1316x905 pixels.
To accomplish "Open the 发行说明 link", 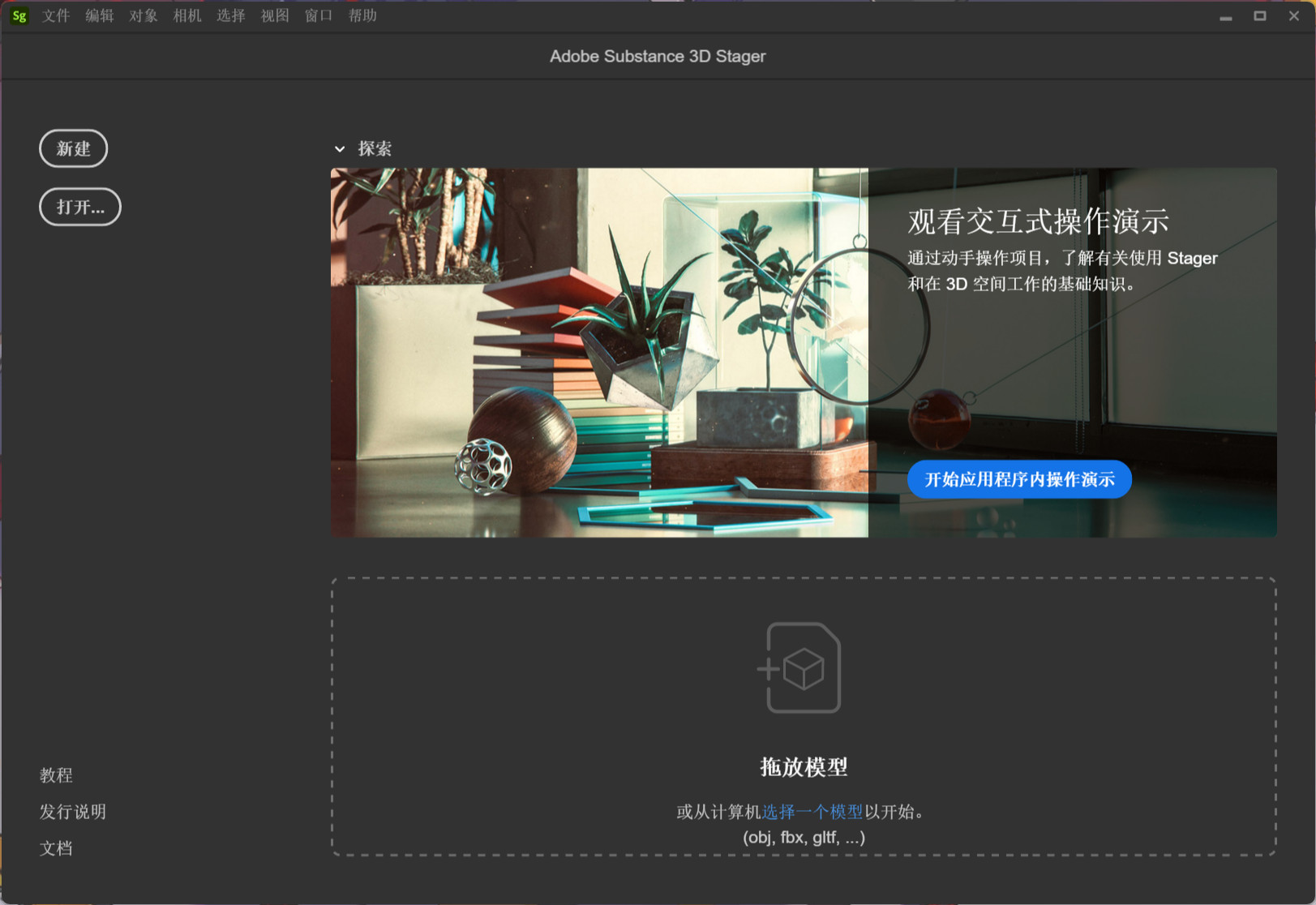I will 73,812.
